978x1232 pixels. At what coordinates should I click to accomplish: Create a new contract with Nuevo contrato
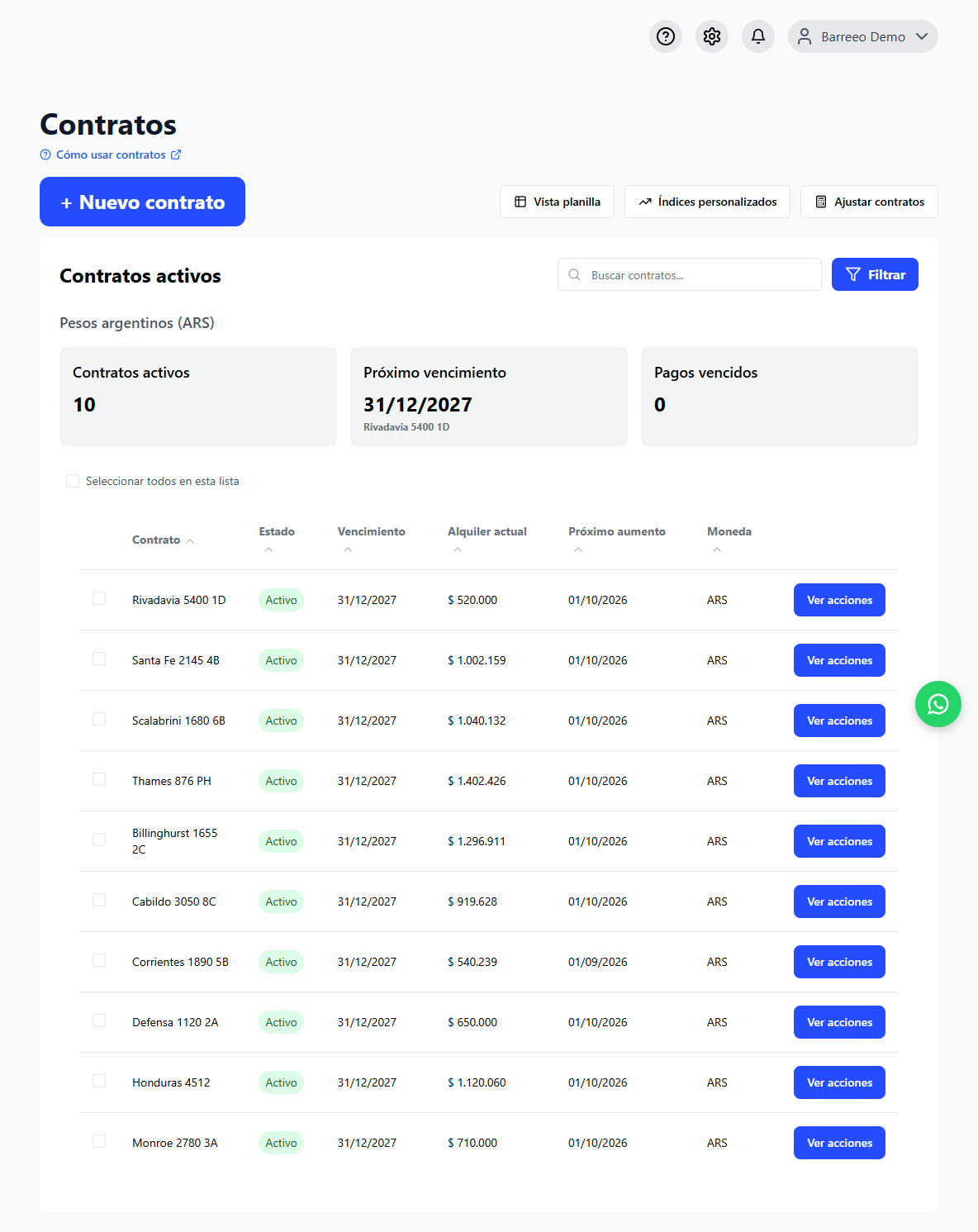coord(142,202)
